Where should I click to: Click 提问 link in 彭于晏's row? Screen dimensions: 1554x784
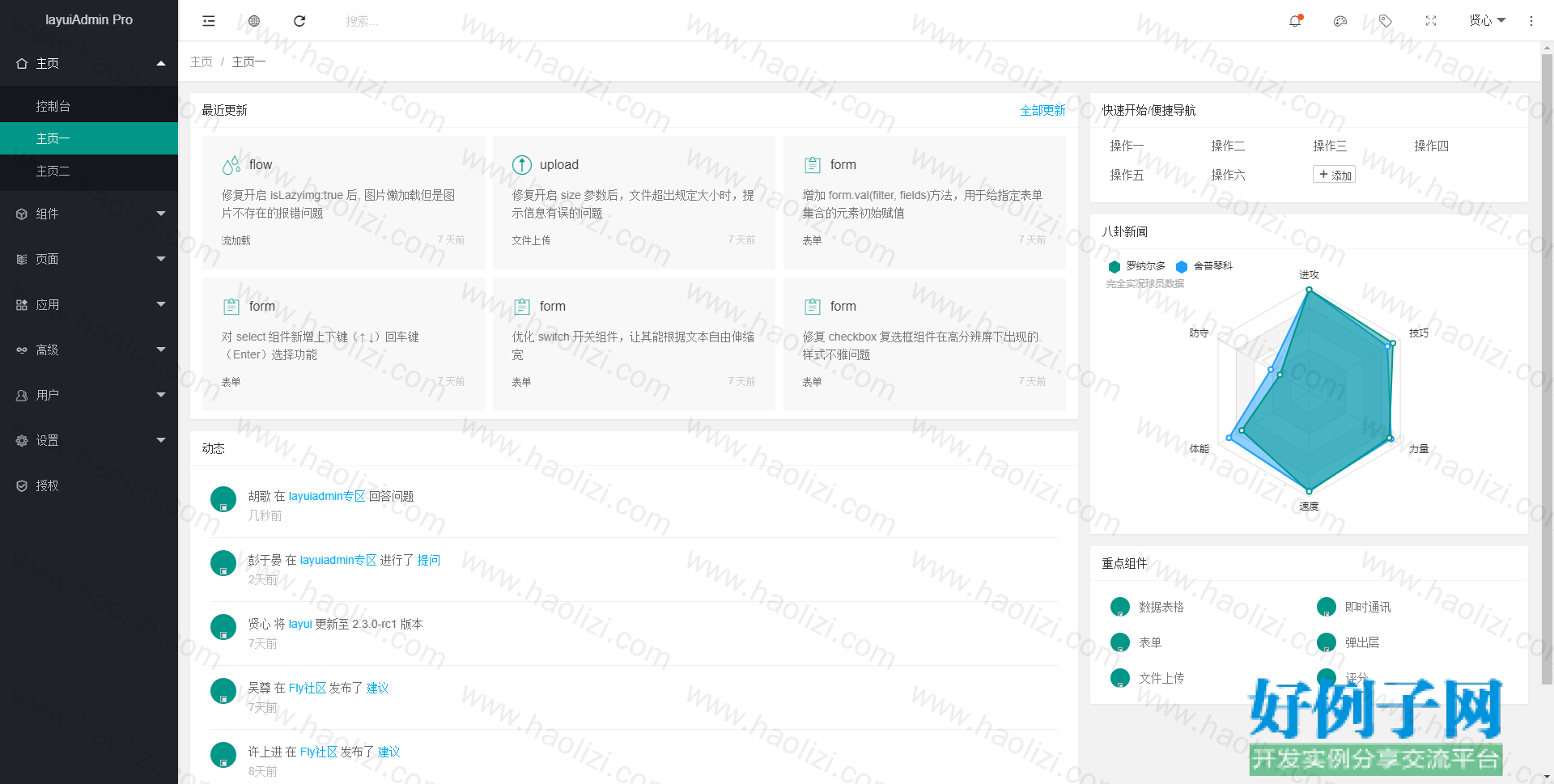click(429, 560)
